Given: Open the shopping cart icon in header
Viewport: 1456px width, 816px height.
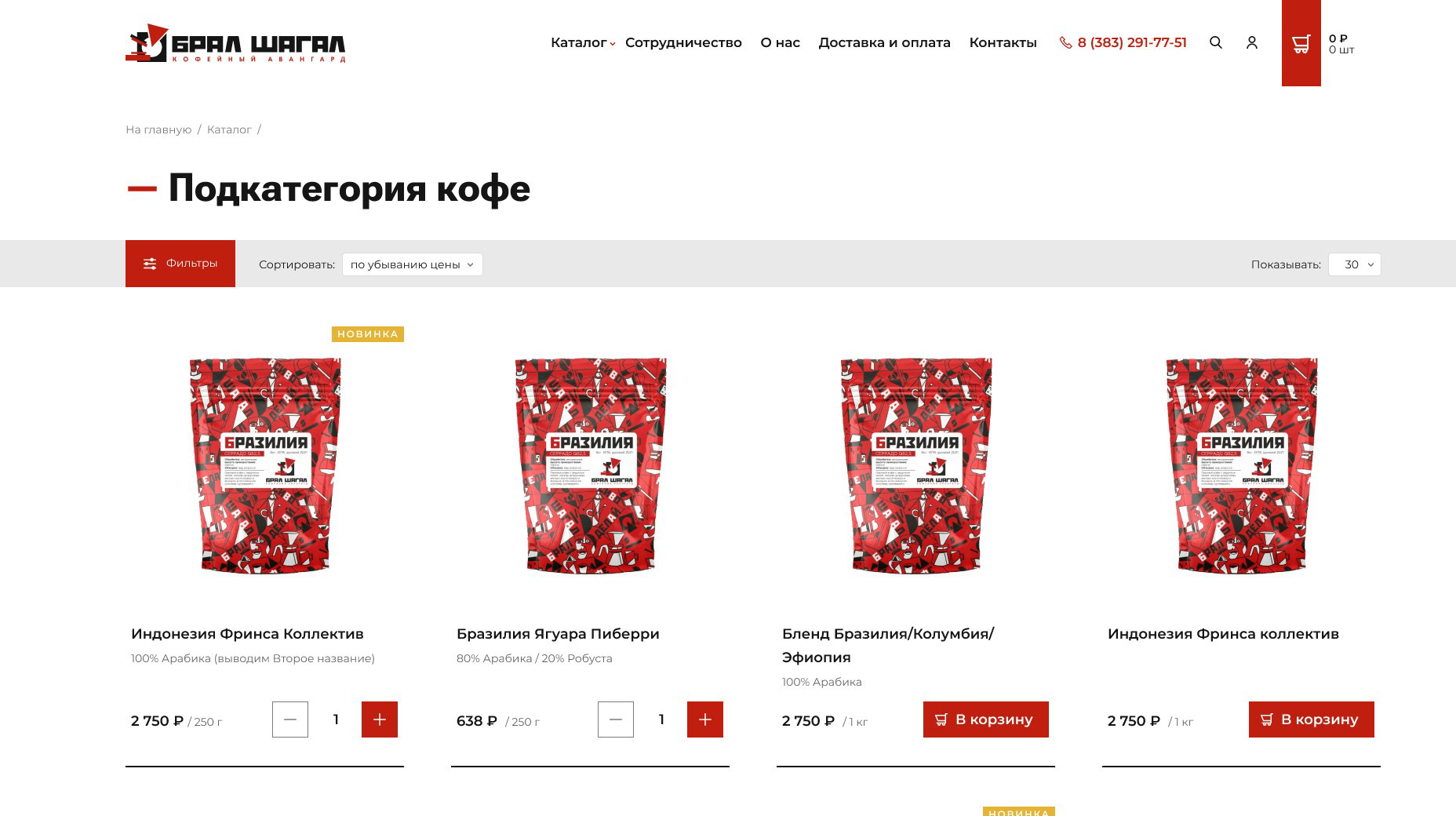Looking at the screenshot, I should (1301, 43).
